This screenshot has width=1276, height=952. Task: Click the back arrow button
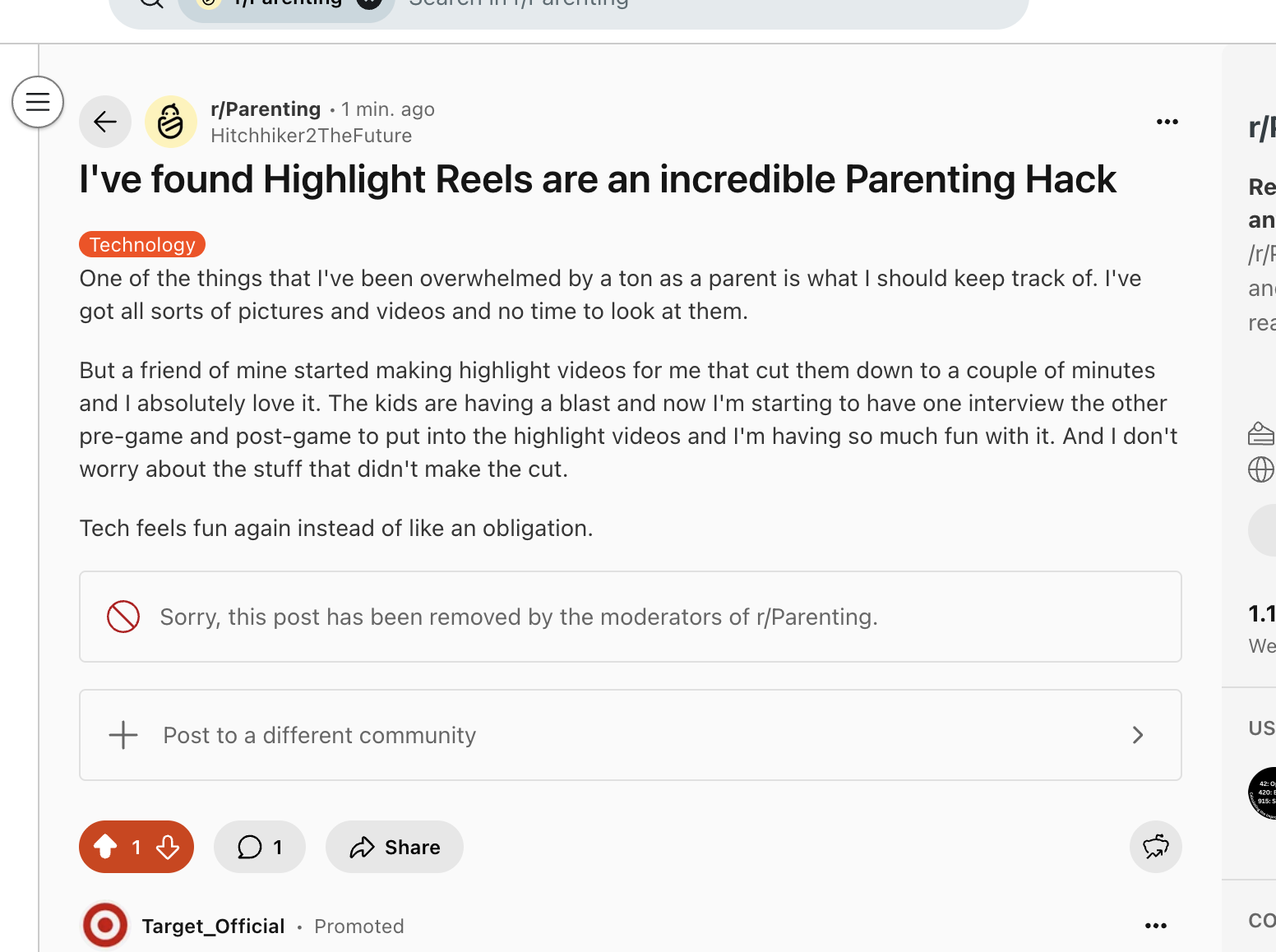(105, 122)
